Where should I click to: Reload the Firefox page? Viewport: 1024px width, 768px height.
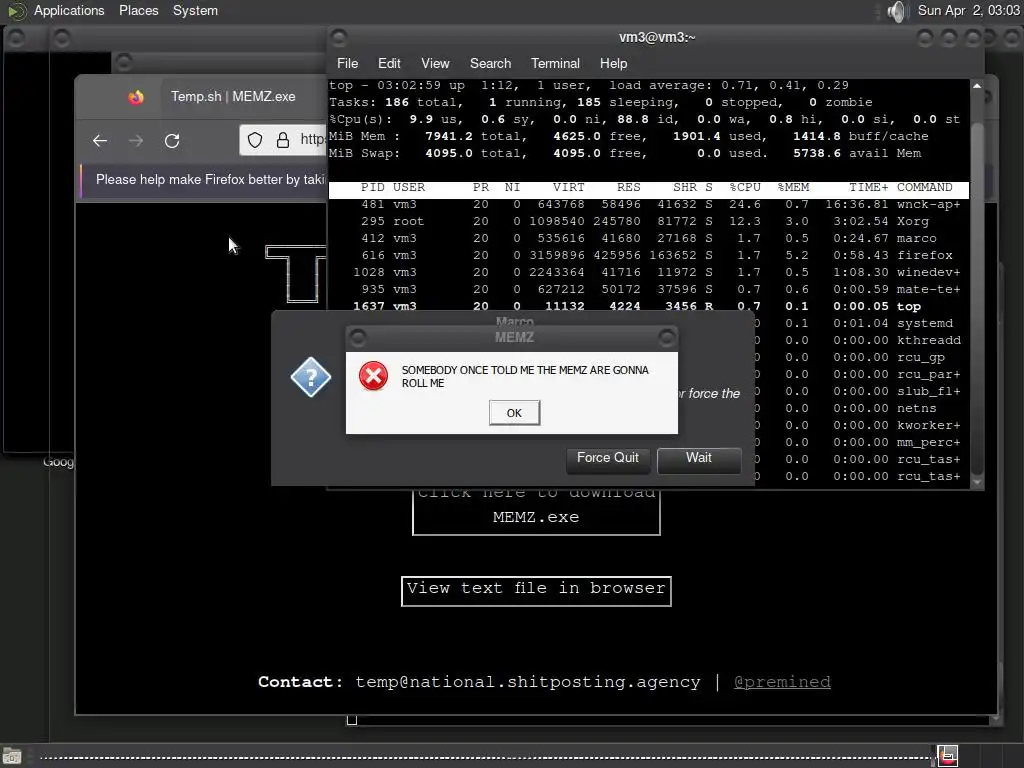click(x=172, y=140)
